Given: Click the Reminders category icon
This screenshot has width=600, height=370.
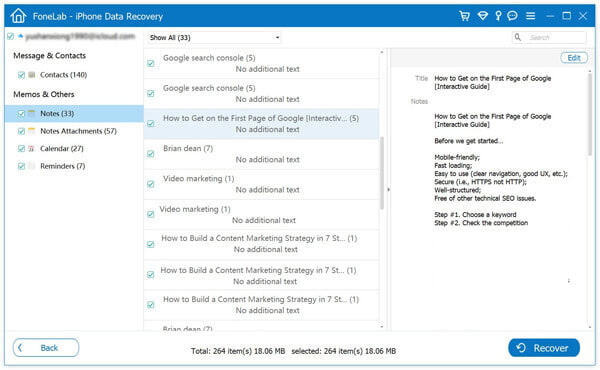Looking at the screenshot, I should point(32,166).
